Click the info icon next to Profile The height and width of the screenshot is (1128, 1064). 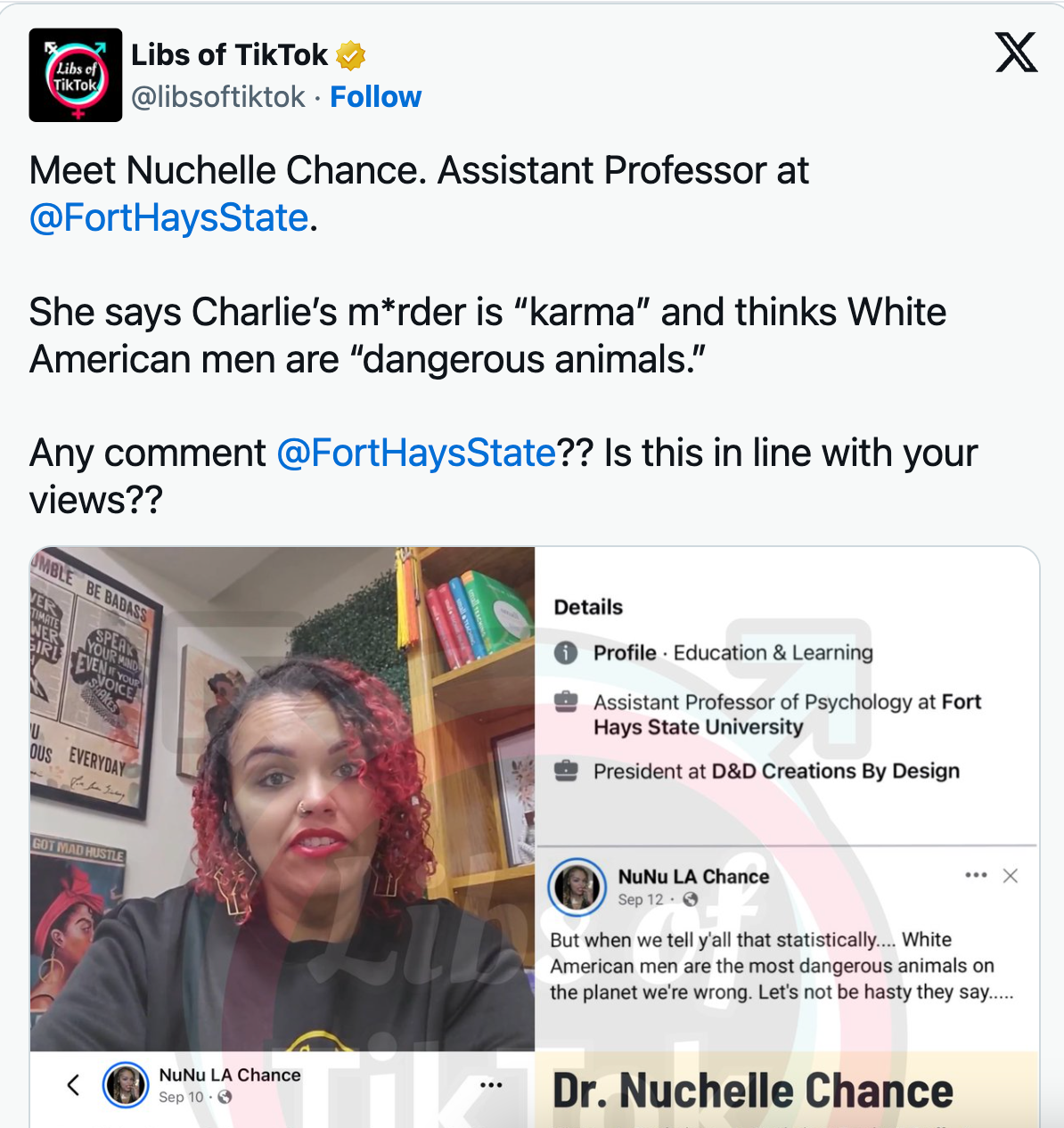click(x=566, y=653)
